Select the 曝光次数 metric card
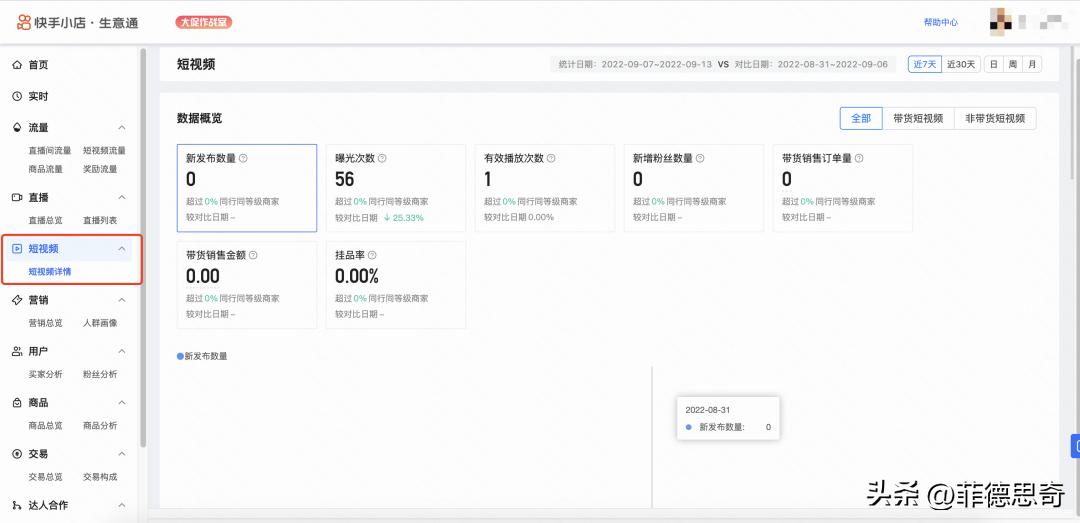The width and height of the screenshot is (1080, 523). [396, 188]
